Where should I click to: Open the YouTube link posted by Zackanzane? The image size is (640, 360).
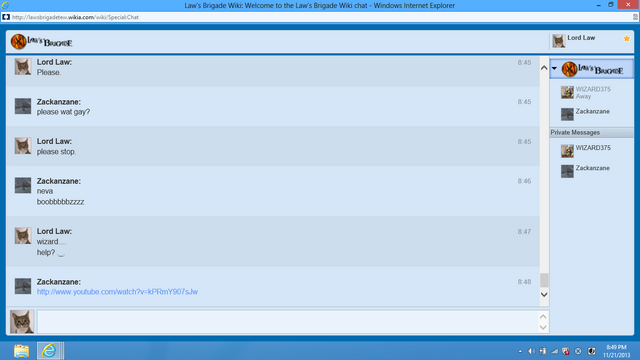tap(117, 292)
